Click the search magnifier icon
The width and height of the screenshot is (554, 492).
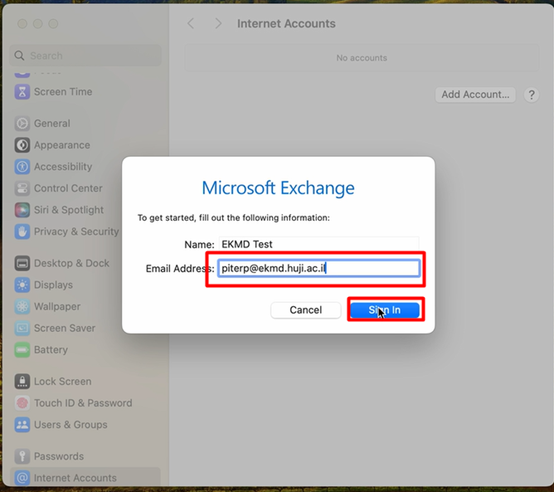pos(19,55)
